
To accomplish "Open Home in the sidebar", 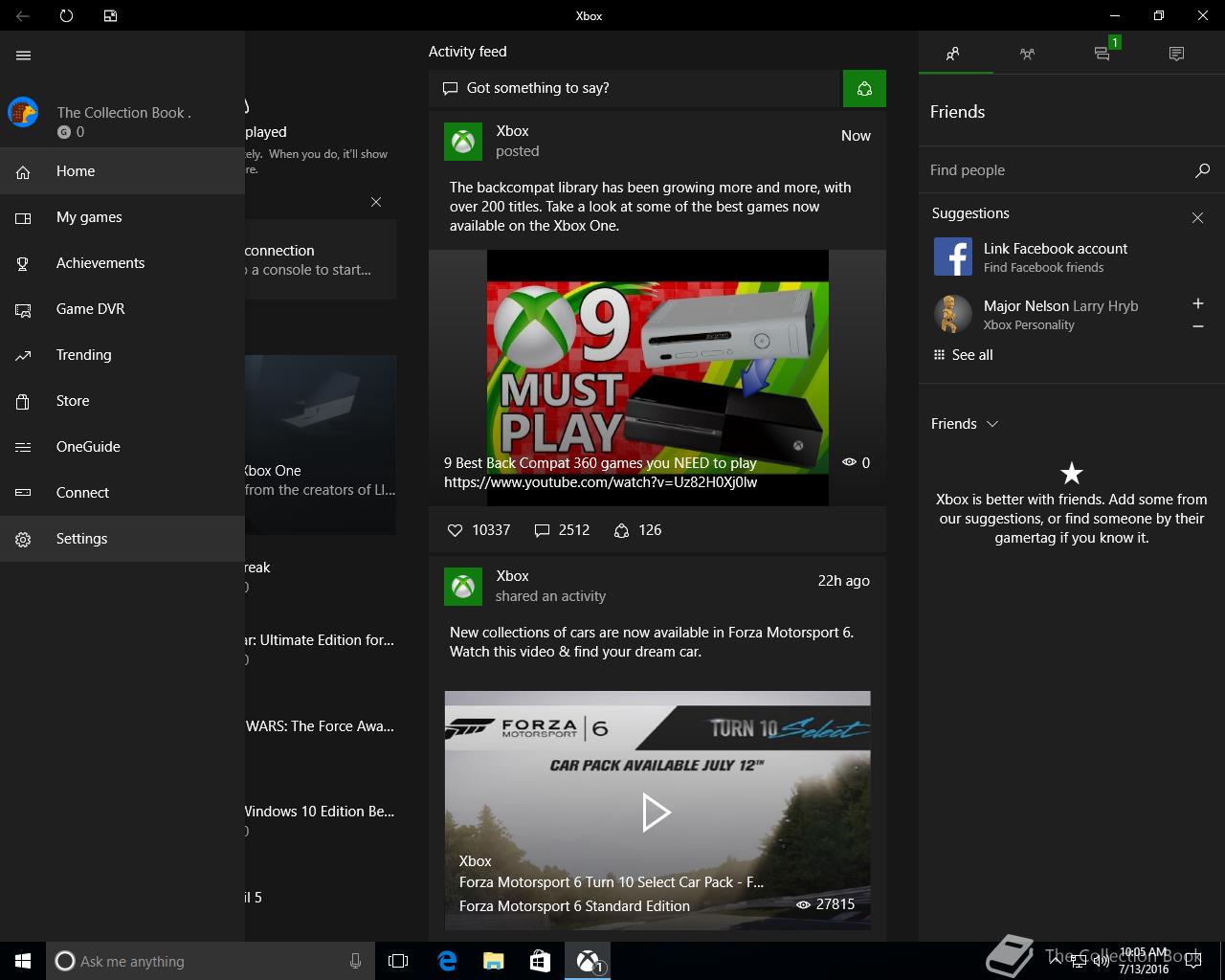I will (x=122, y=171).
